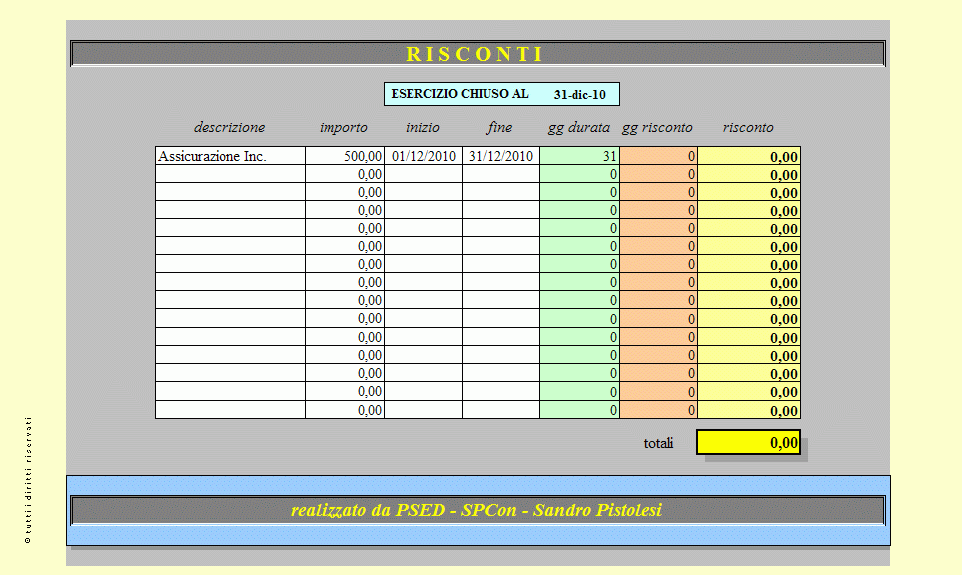This screenshot has width=962, height=575.
Task: Click the descrizione column header
Action: pyautogui.click(x=229, y=128)
